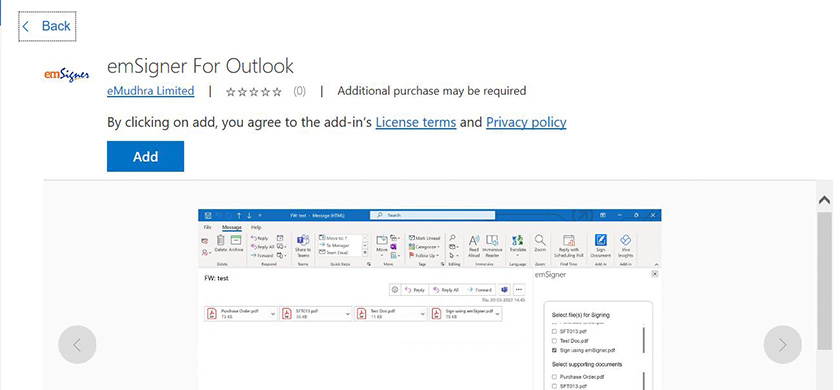840x390 pixels.
Task: Uncheck 'Sign using emSigner.pdf' checkbox
Action: (x=554, y=350)
